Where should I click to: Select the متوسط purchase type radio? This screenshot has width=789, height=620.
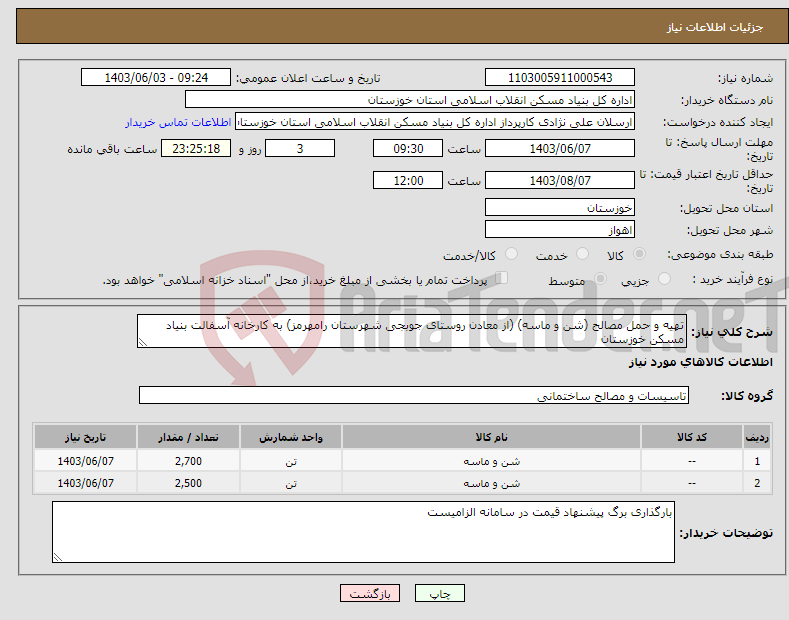click(x=600, y=279)
